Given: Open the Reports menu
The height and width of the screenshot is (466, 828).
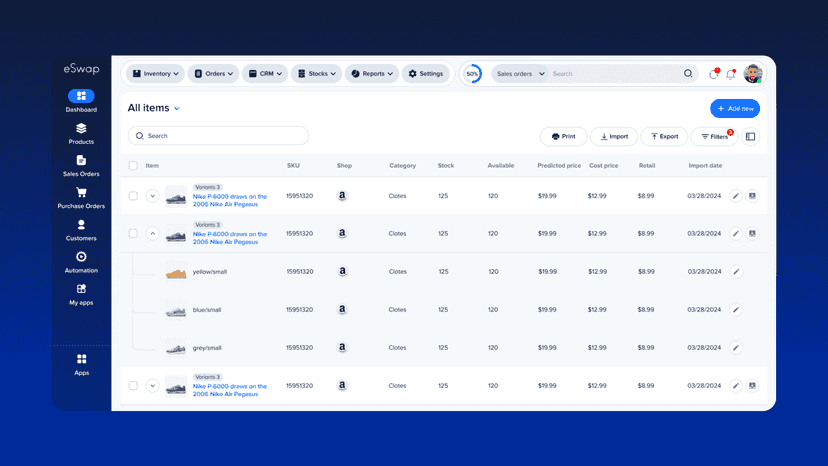Looking at the screenshot, I should point(372,74).
